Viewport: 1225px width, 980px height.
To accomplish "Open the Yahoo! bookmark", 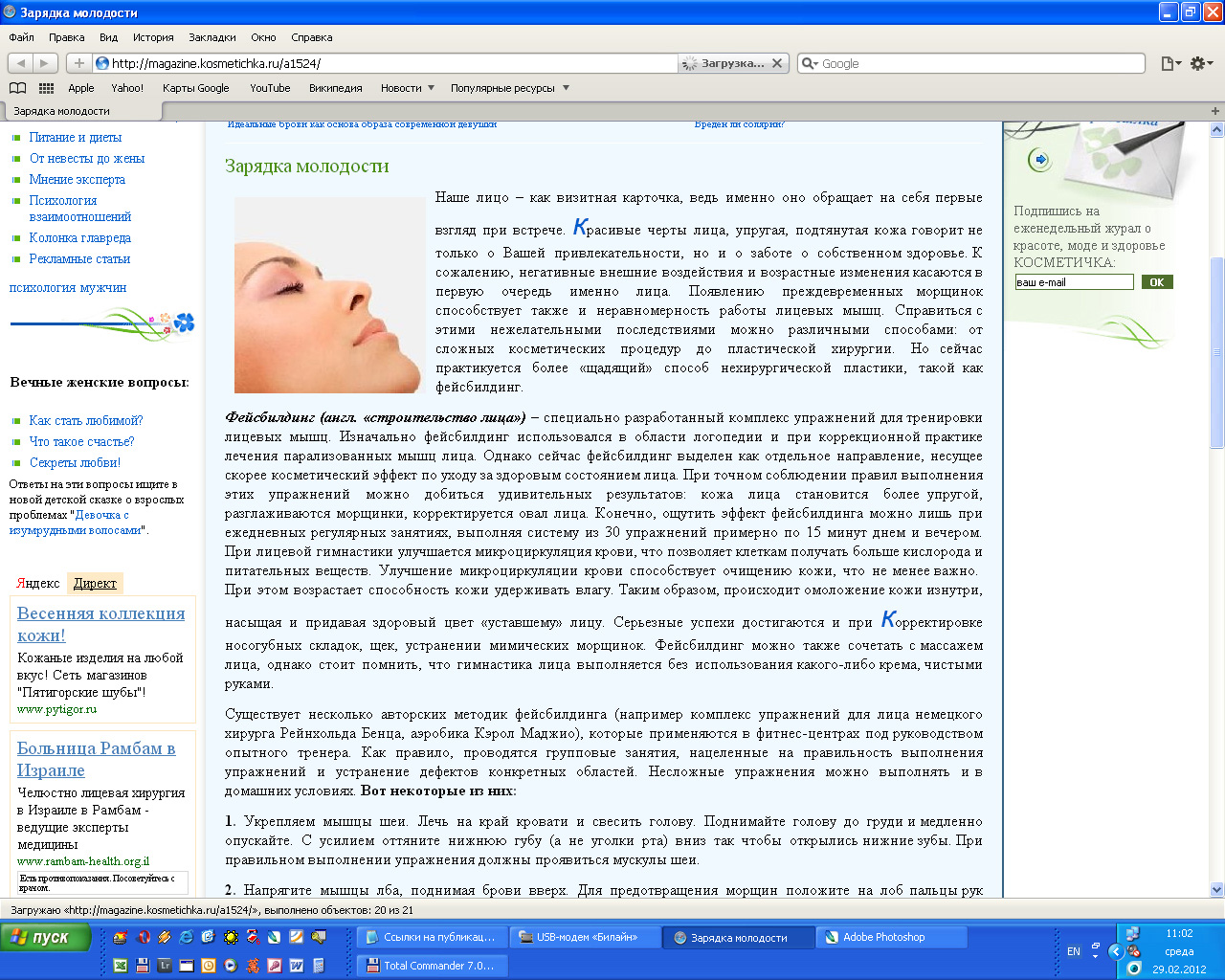I will pyautogui.click(x=127, y=88).
